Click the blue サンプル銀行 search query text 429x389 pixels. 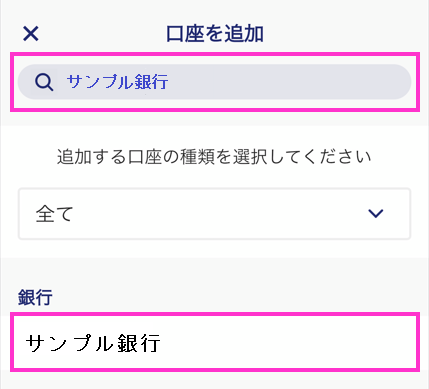pyautogui.click(x=117, y=82)
